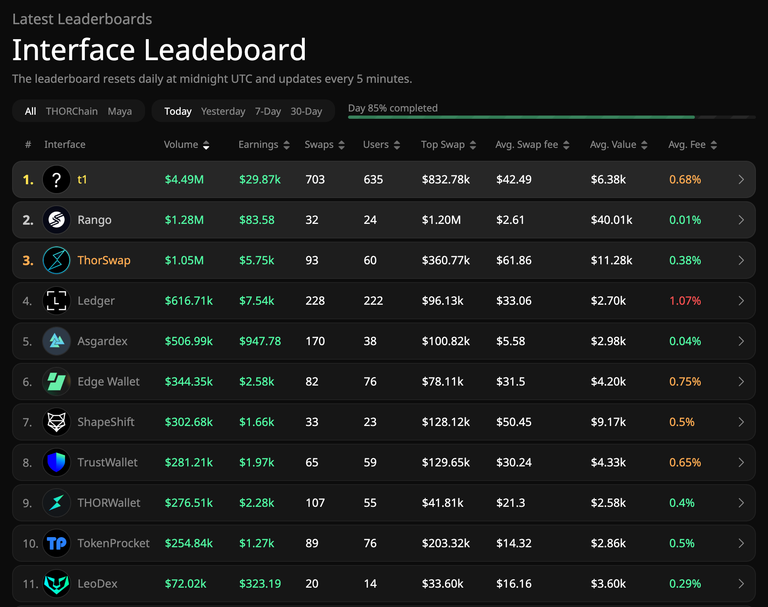
Task: Click the t1 question mark logo
Action: pyautogui.click(x=56, y=179)
